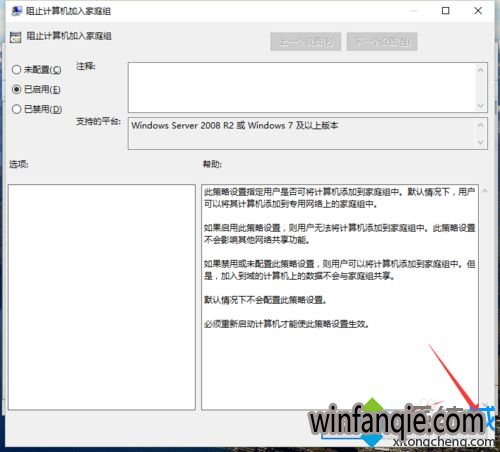Click the policy setting icon beside the heading
This screenshot has height=452, width=500.
pyautogui.click(x=15, y=37)
